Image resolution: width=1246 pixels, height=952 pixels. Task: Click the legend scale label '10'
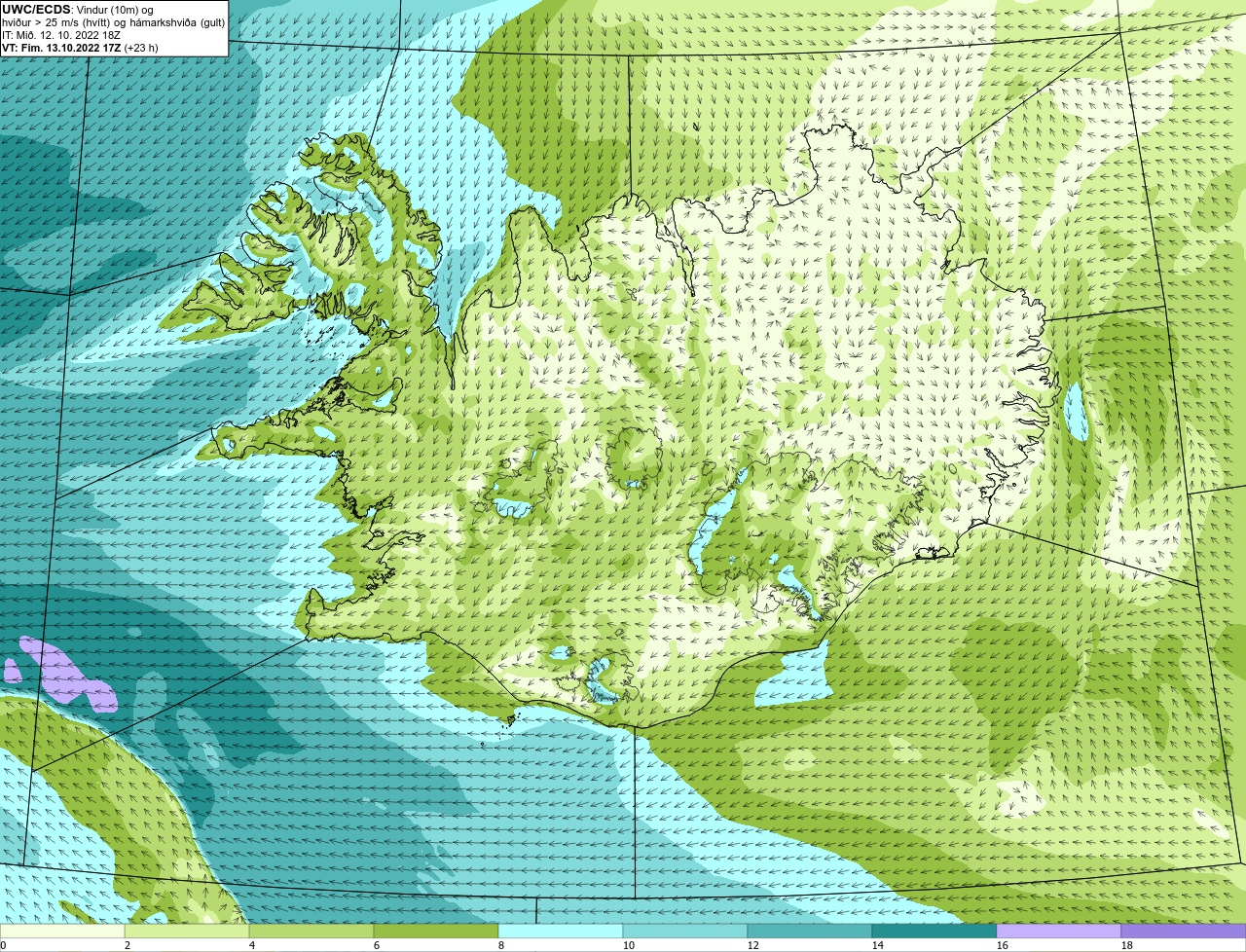click(x=629, y=945)
